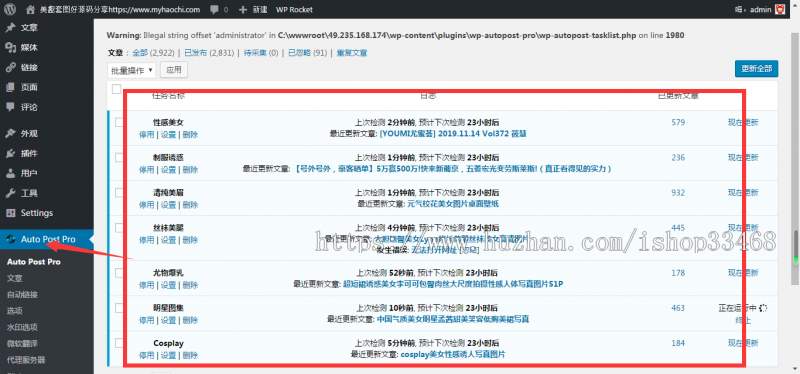The width and height of the screenshot is (800, 374).
Task: Click the 链接 chain icon in sidebar
Action: [10, 67]
